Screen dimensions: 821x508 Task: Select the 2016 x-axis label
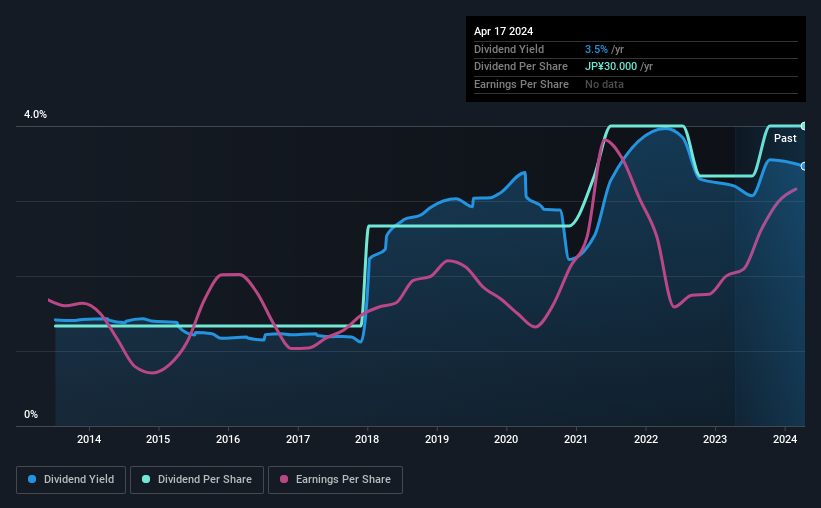[x=228, y=439]
